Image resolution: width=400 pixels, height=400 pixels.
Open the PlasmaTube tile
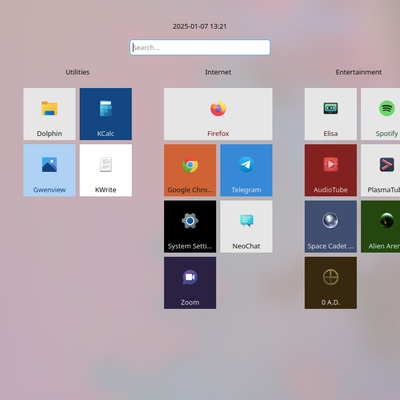point(381,170)
